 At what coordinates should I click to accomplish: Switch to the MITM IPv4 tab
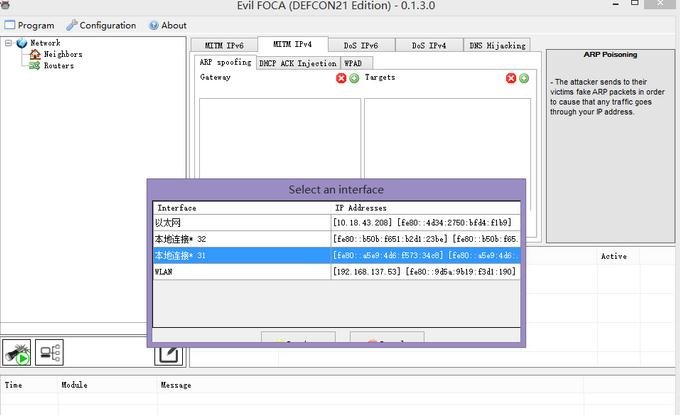point(293,44)
